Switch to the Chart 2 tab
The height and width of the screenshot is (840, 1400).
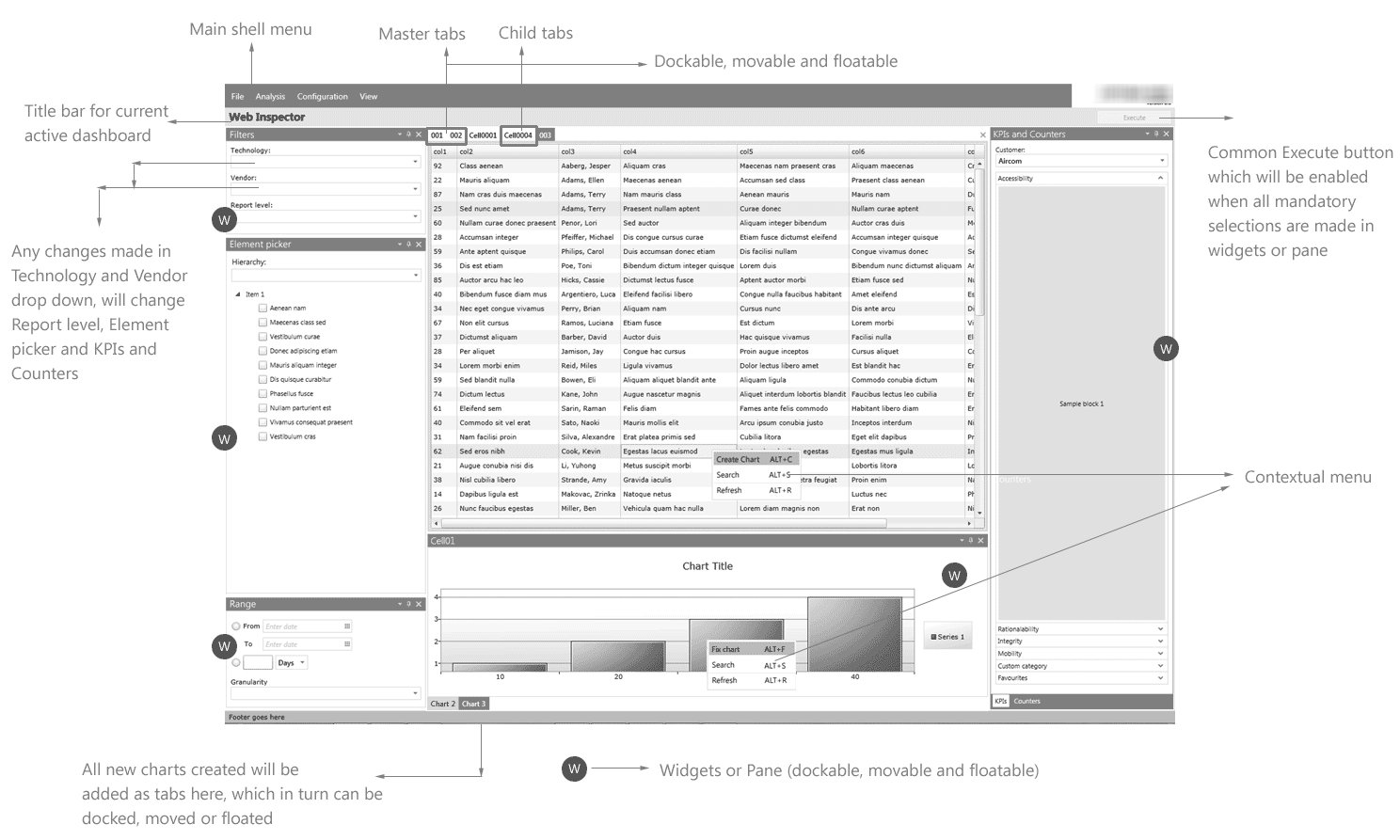[x=442, y=704]
